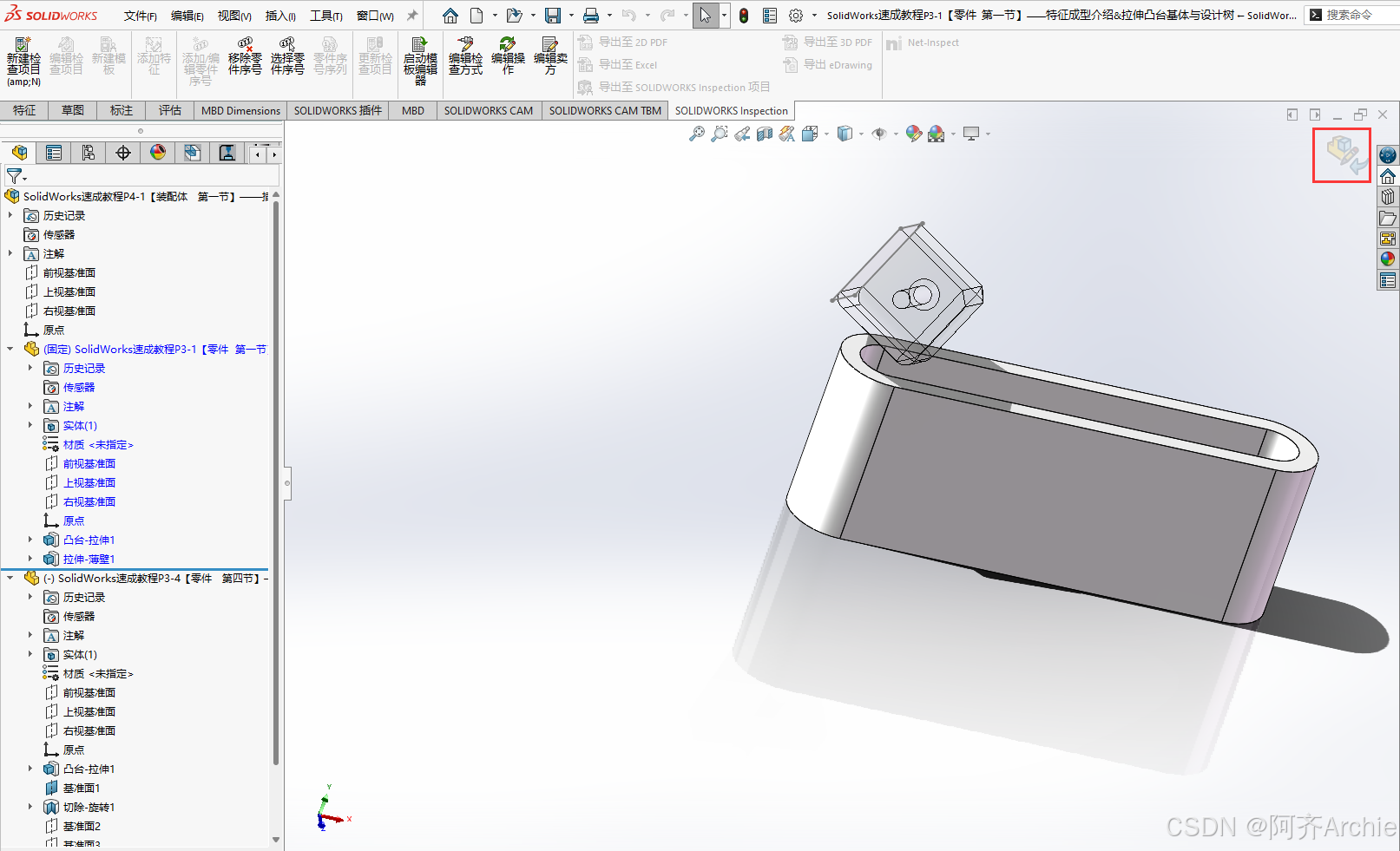Open Edit Operations (编辑操作) tool
Image resolution: width=1400 pixels, height=851 pixels.
click(x=508, y=56)
